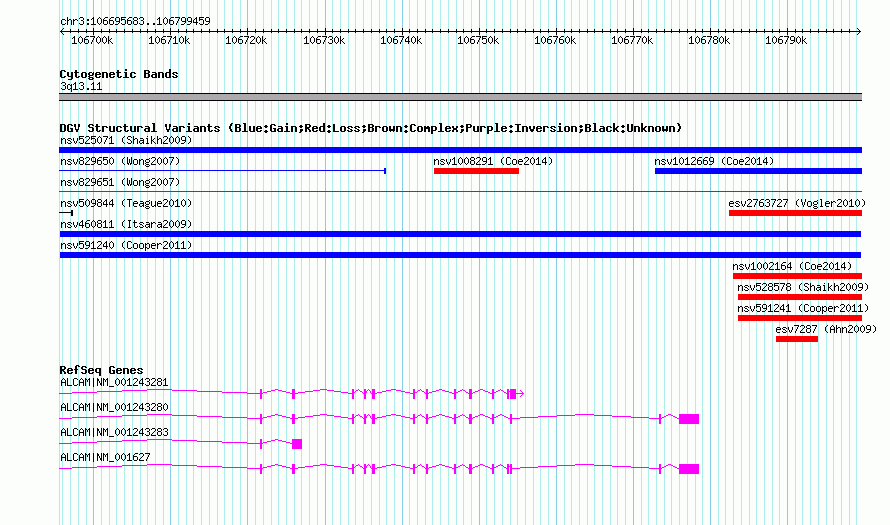The width and height of the screenshot is (890, 525).
Task: Click the ALCAM|NM_001243280 transcript label
Action: pos(114,408)
